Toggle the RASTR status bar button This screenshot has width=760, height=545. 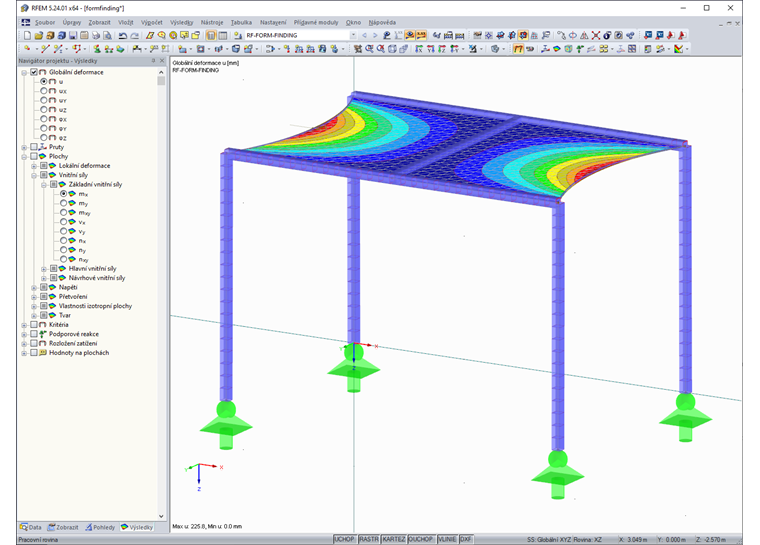[369, 539]
